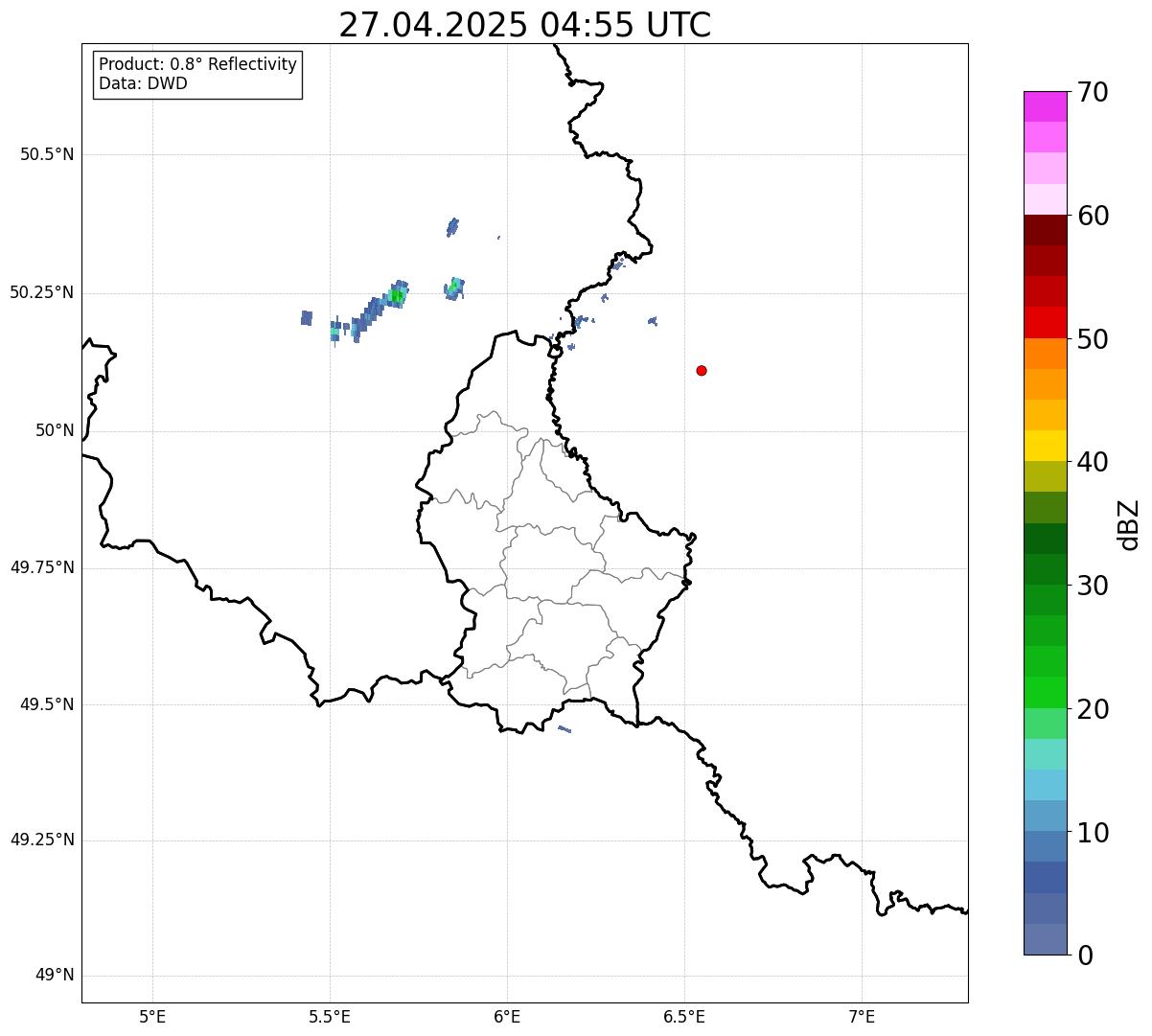The height and width of the screenshot is (1036, 1152).
Task: Click the colorbar tick label 30
Action: coord(1094,586)
